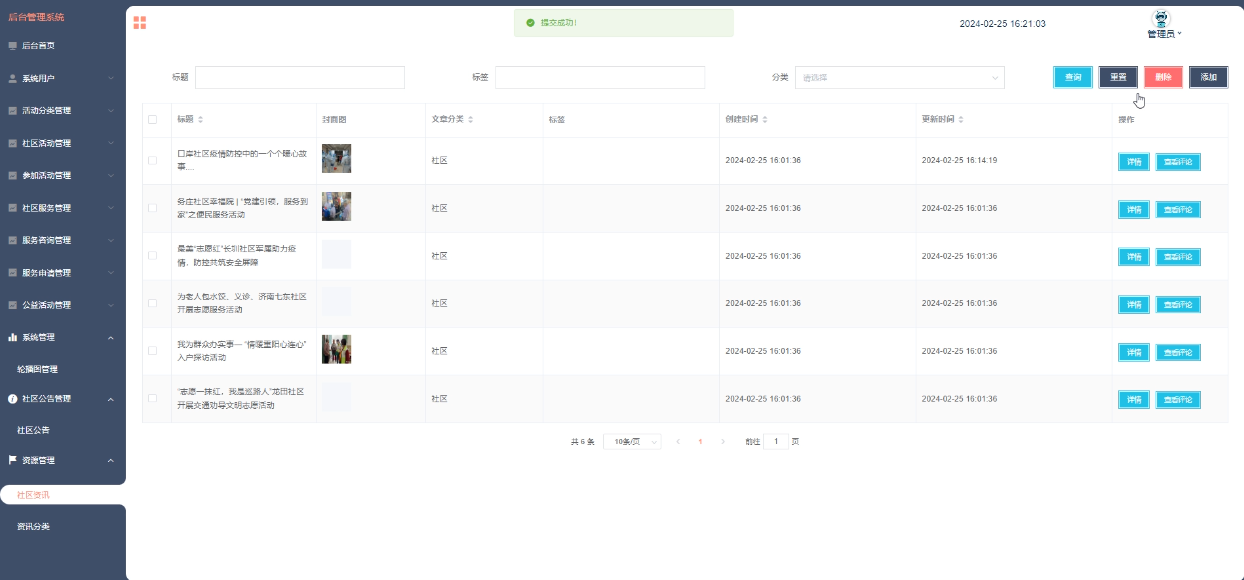Click bar chart icon beside 系统管理
The height and width of the screenshot is (580, 1244).
(x=13, y=337)
